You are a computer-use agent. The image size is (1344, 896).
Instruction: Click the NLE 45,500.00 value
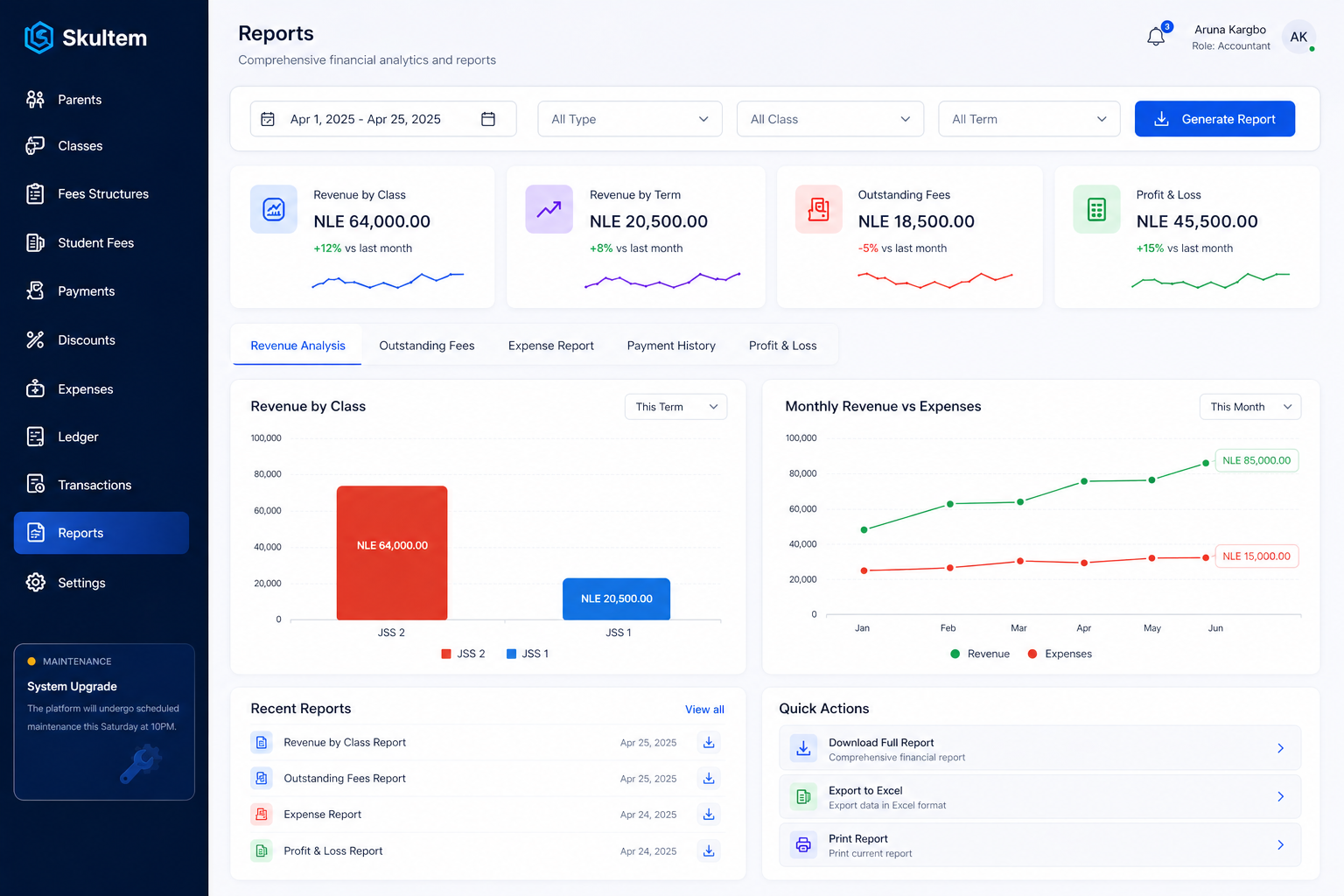[x=1197, y=221]
